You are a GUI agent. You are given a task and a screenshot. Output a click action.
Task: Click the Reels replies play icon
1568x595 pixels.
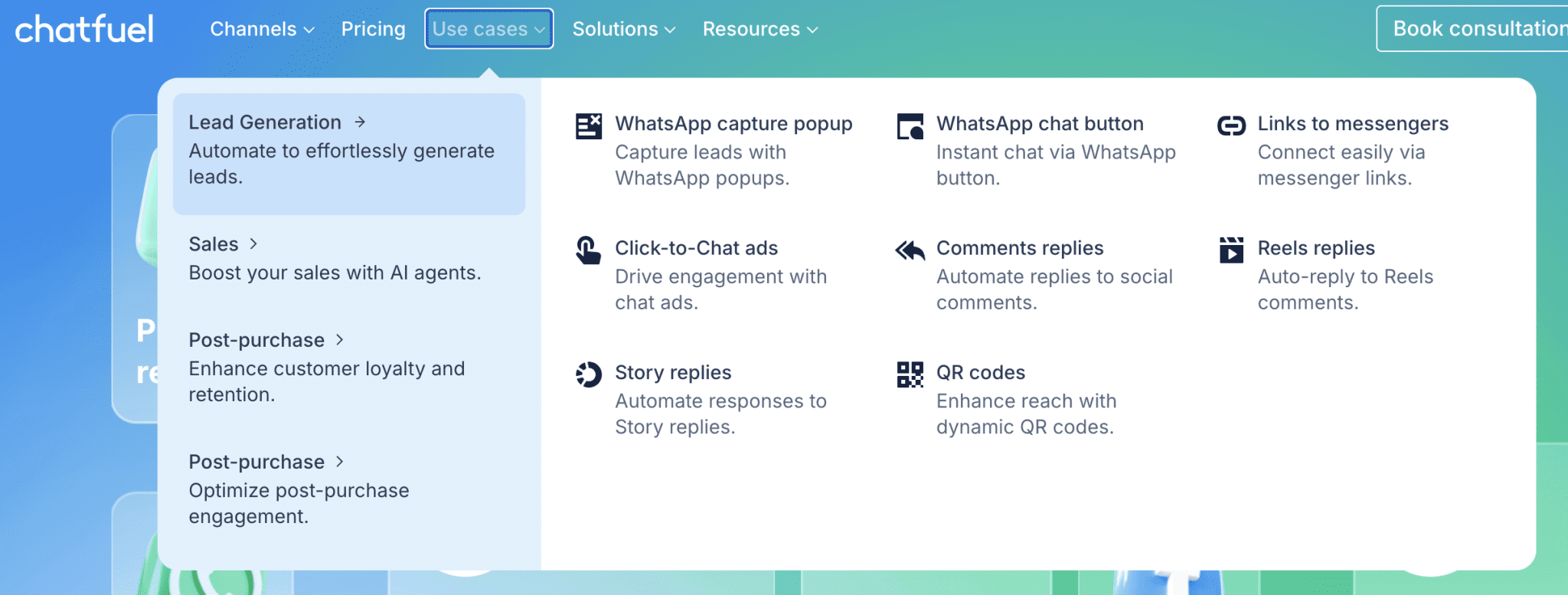(1231, 250)
